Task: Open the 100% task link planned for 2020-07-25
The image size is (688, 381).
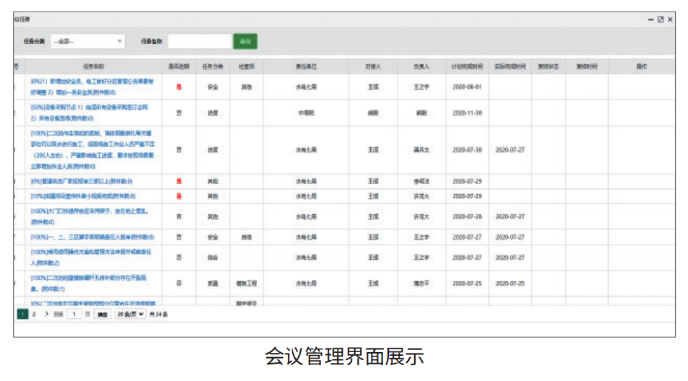Action: point(89,284)
